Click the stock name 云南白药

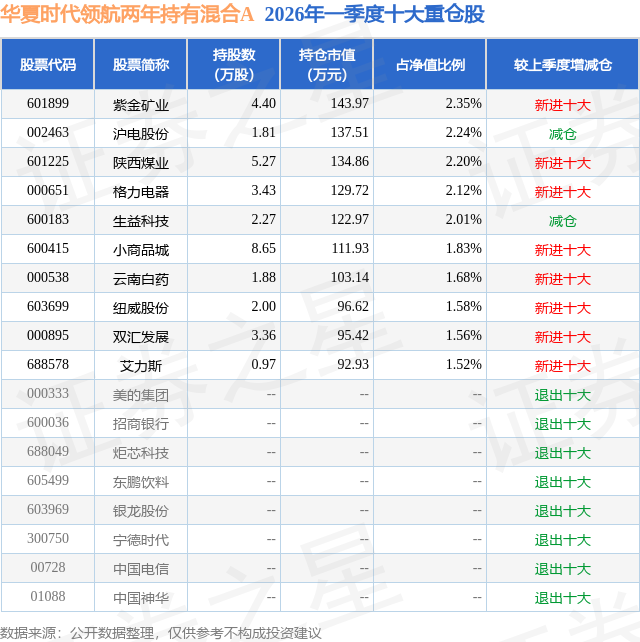(140, 280)
